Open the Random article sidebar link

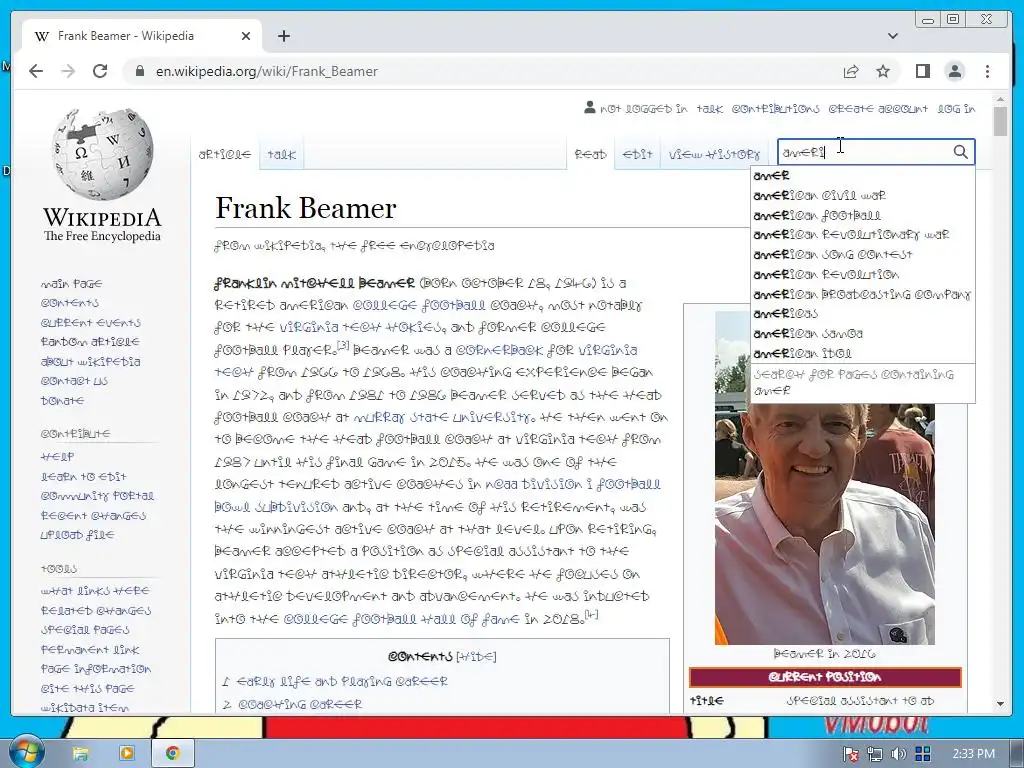(x=90, y=342)
